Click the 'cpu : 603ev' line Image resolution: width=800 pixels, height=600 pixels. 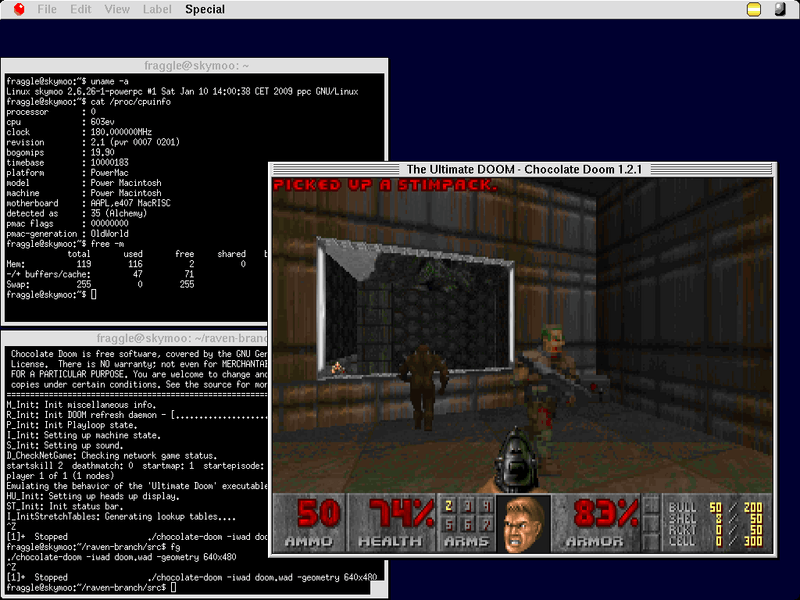tap(60, 122)
